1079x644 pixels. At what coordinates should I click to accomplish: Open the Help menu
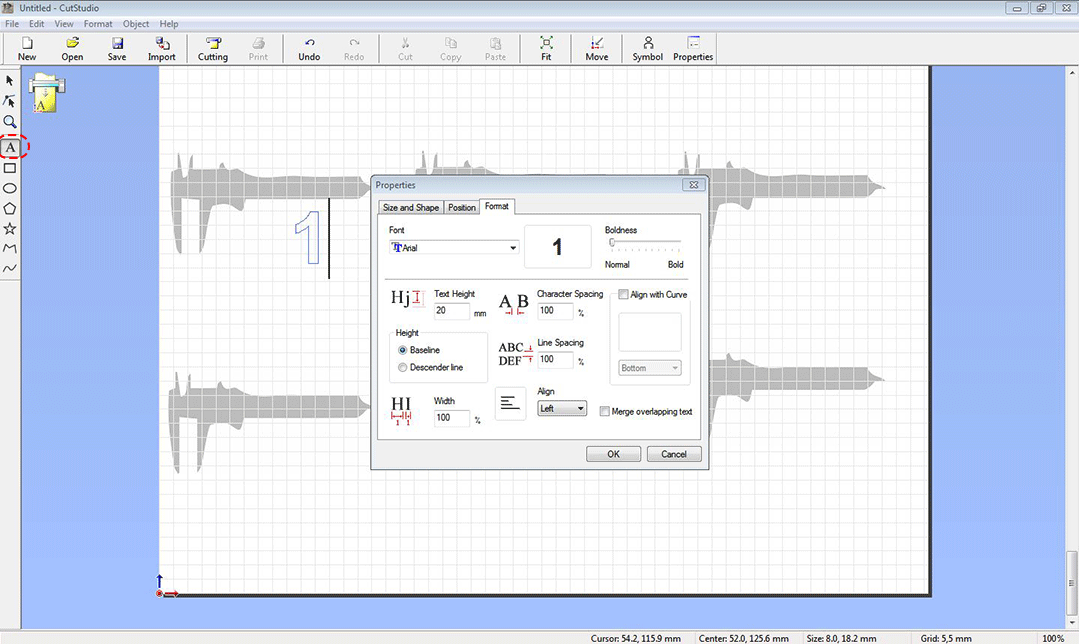click(x=169, y=23)
